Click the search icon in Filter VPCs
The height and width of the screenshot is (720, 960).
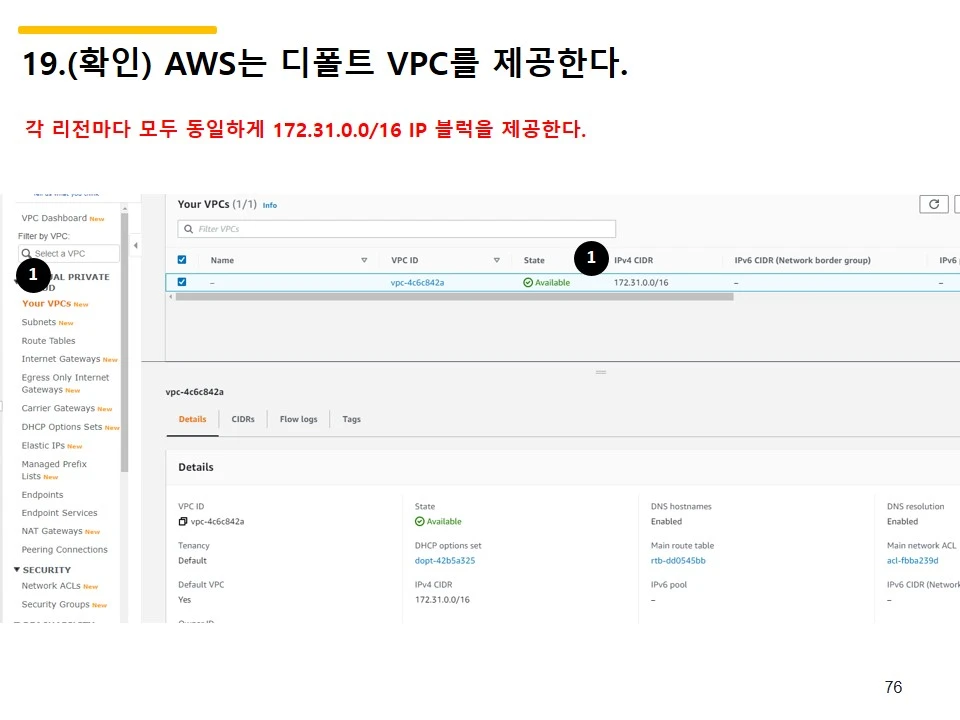pos(189,229)
